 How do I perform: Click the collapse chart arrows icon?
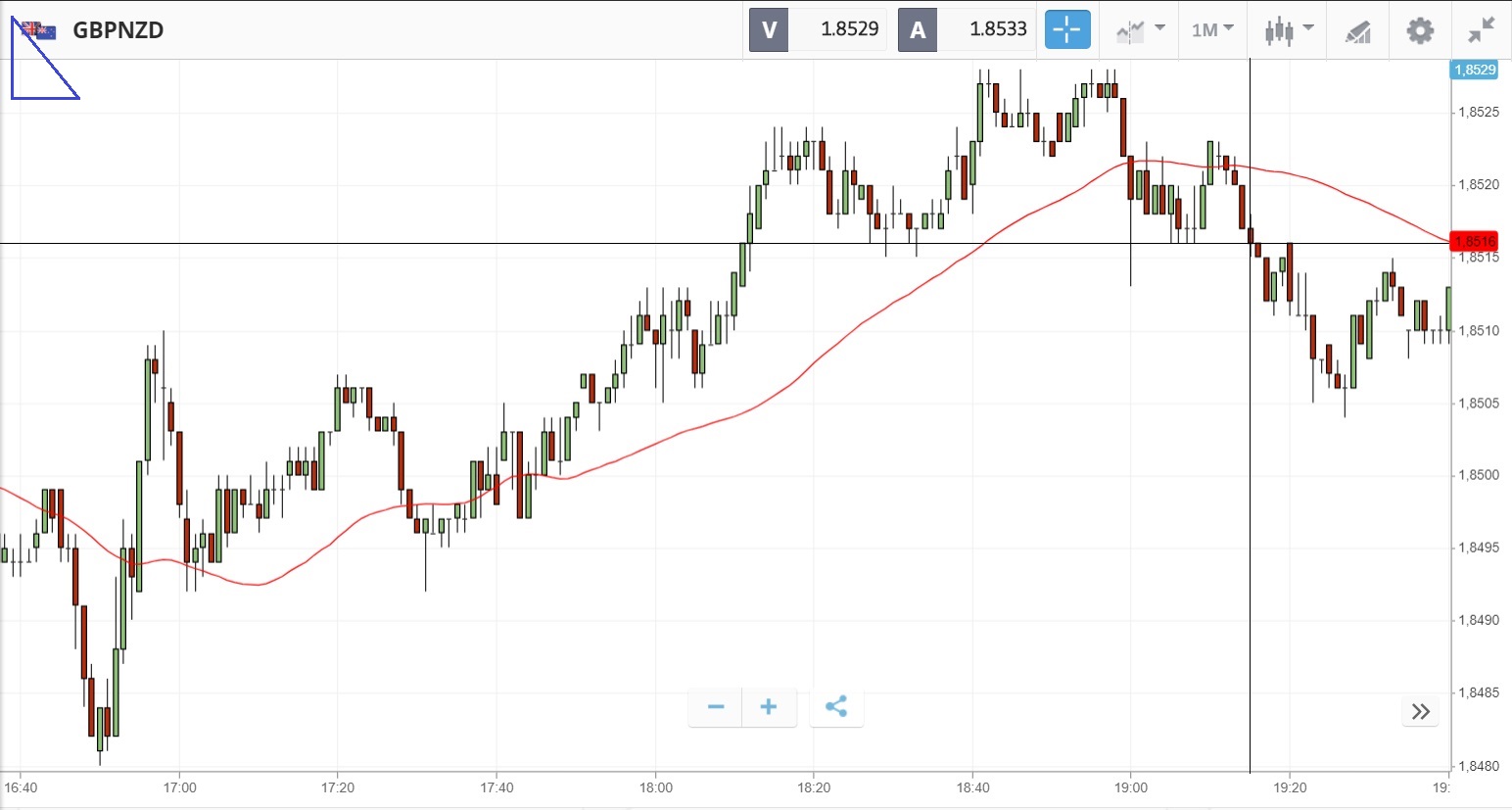pos(1481,29)
